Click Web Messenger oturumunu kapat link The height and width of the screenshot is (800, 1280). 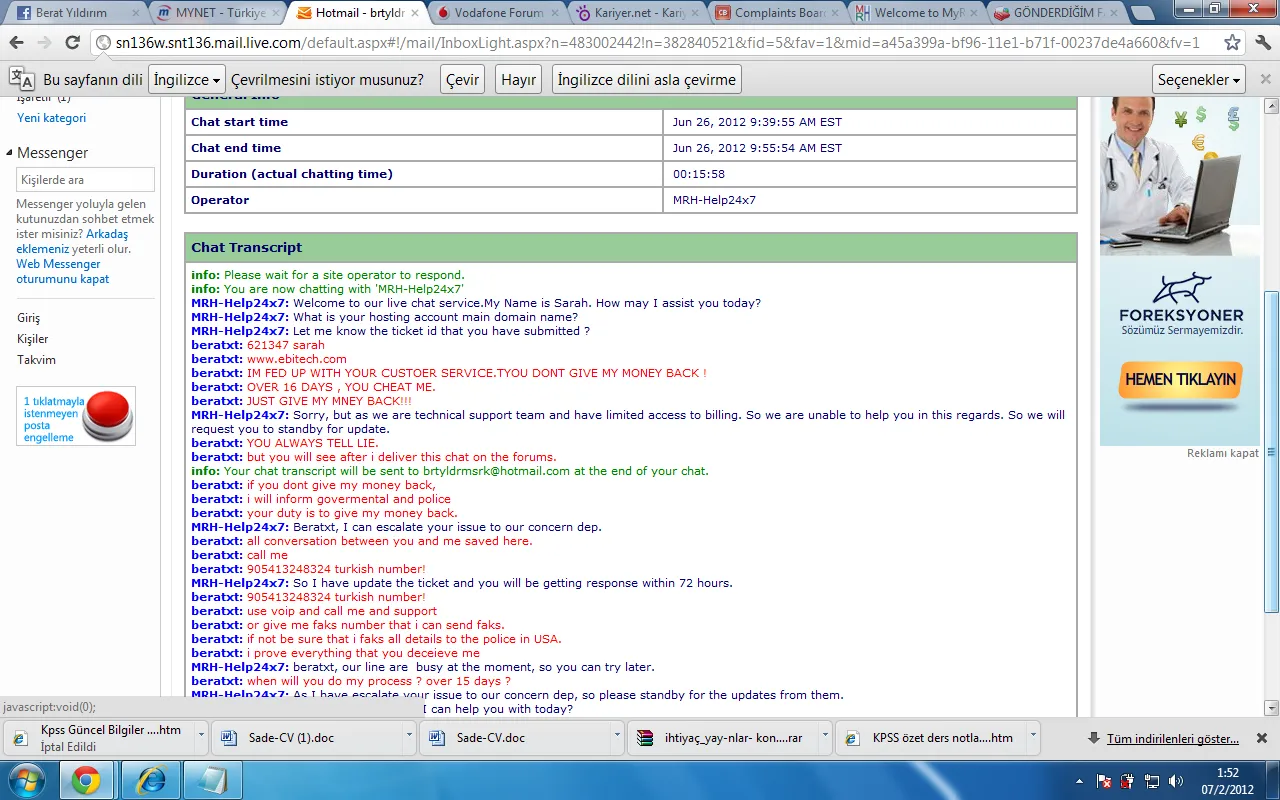(x=62, y=272)
